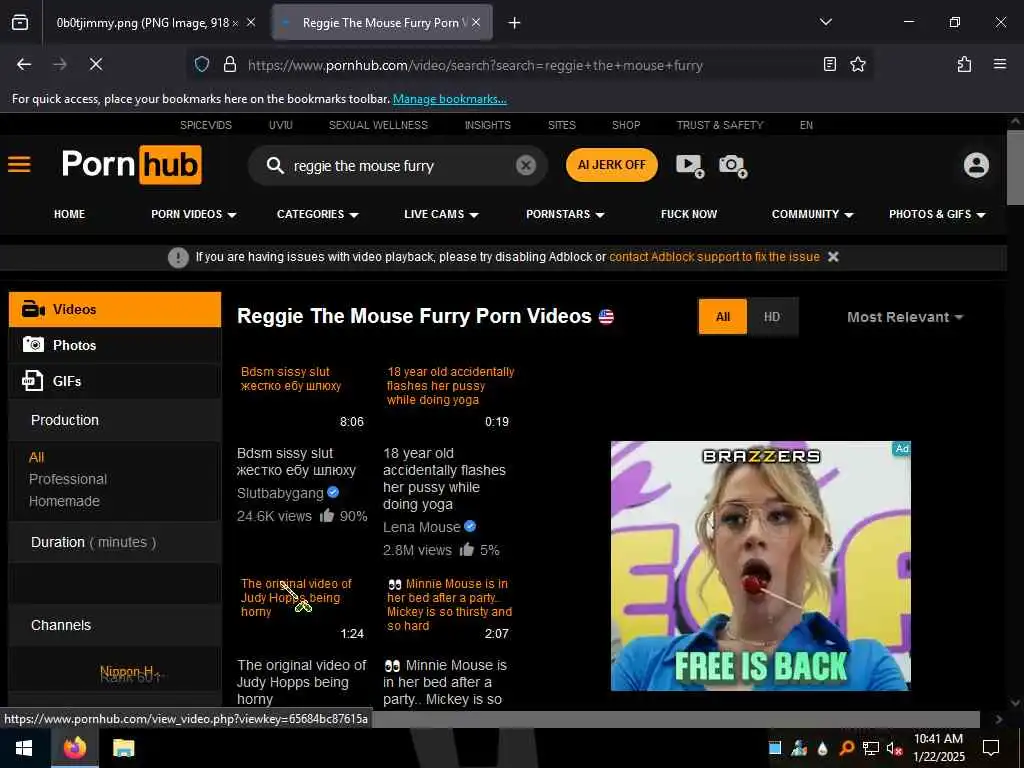Open tracking protection shield panel
1024x768 pixels.
click(202, 64)
